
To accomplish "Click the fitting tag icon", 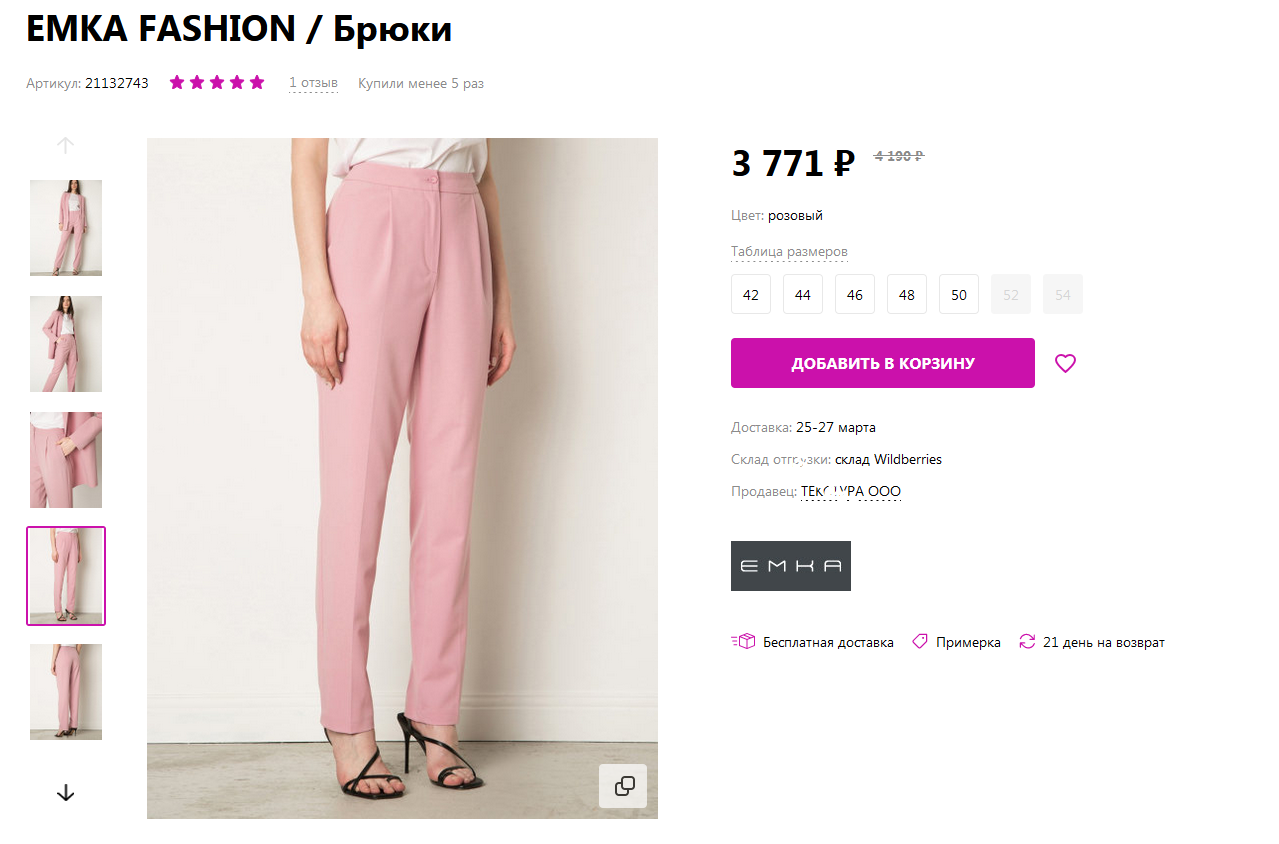I will point(920,642).
